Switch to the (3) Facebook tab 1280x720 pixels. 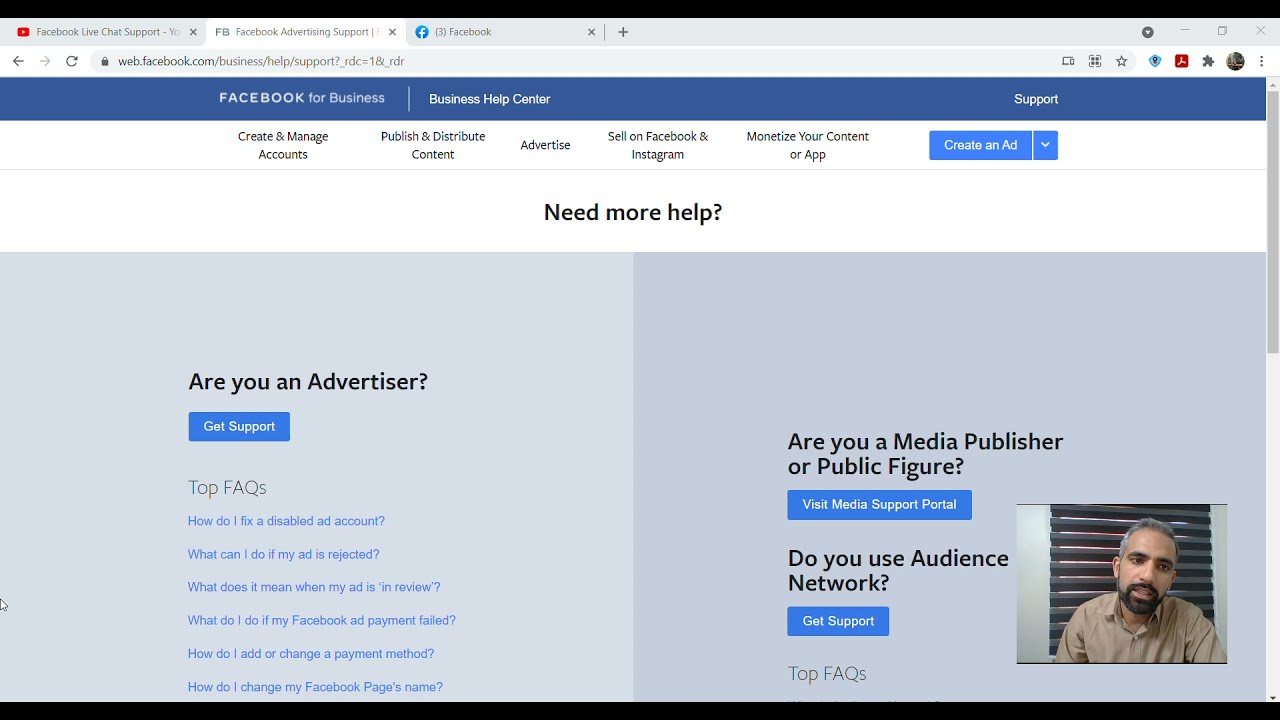[504, 32]
